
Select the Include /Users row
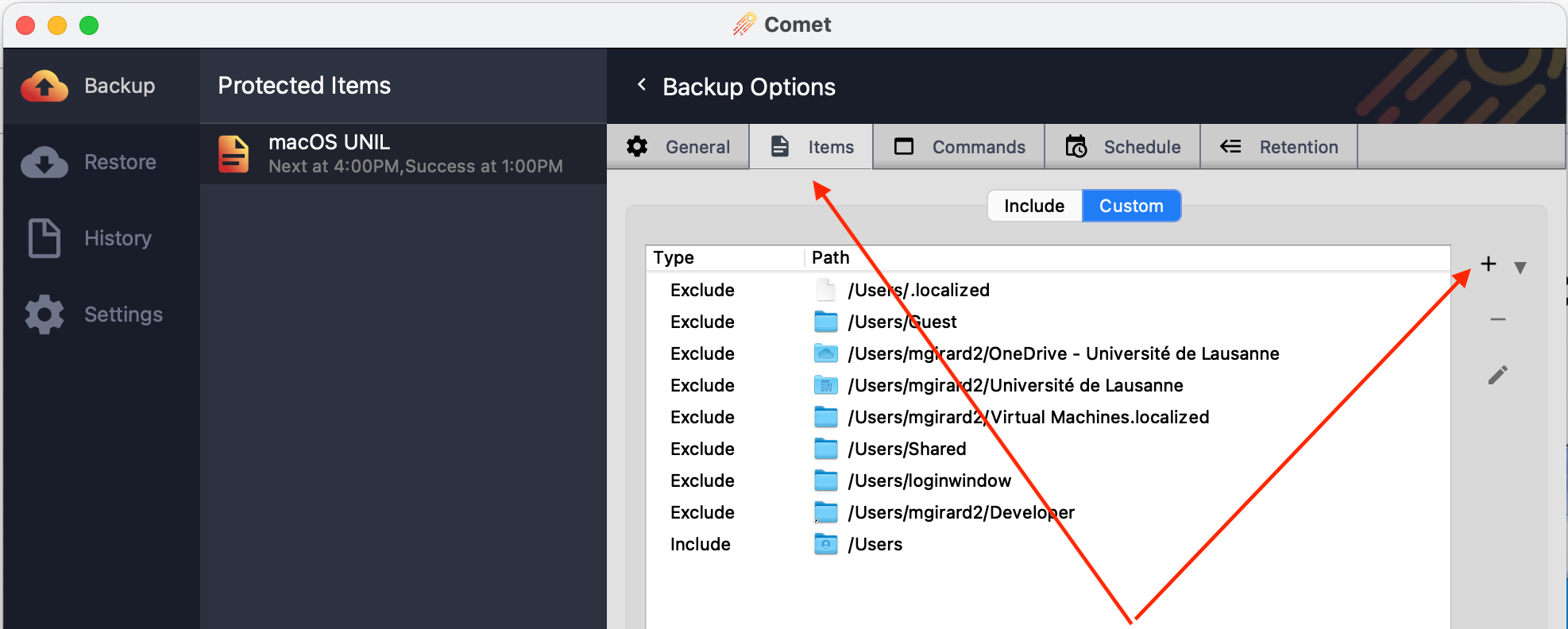pos(874,544)
